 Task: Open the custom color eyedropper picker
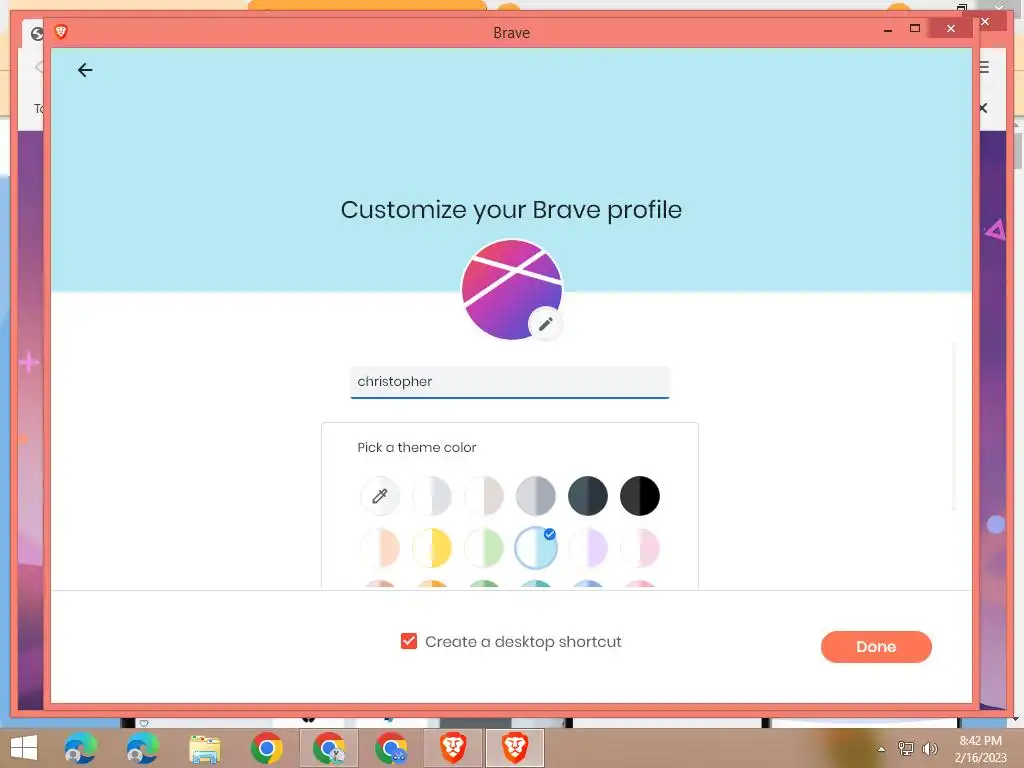[379, 496]
